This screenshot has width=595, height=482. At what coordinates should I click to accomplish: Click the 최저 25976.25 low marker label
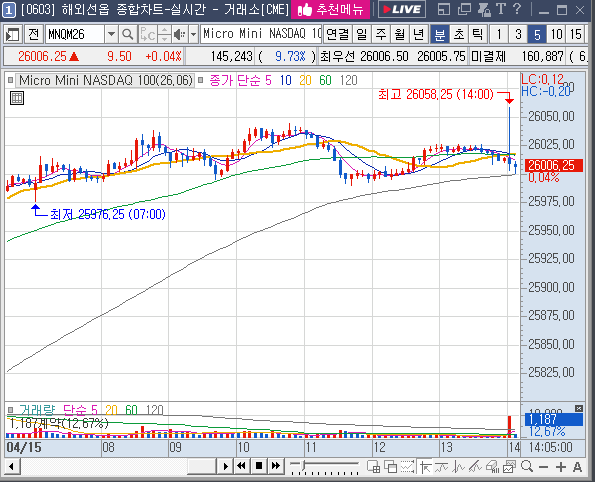click(108, 214)
